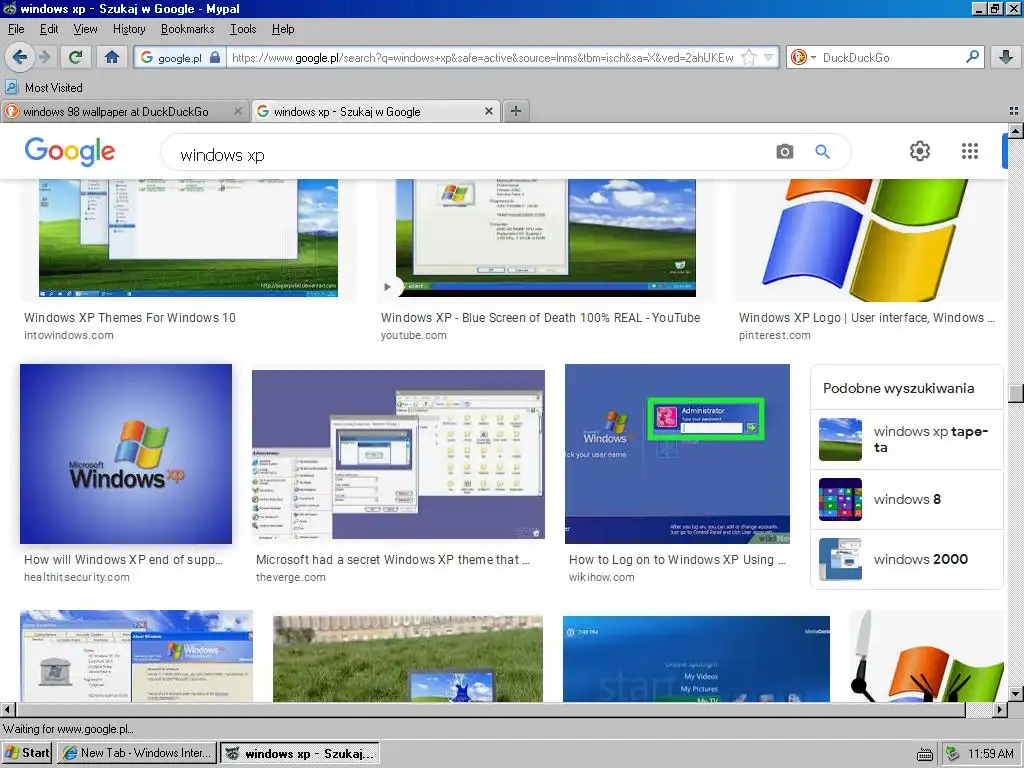Click the youtube.com source link
Image resolution: width=1024 pixels, height=768 pixels.
click(413, 335)
